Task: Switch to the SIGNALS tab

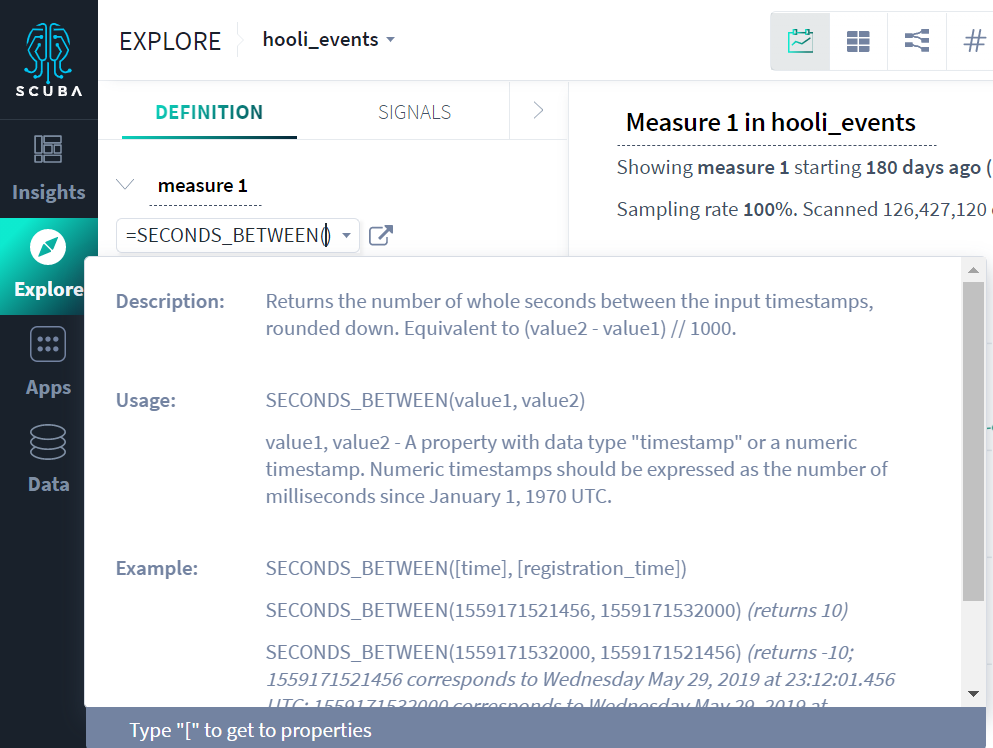Action: 414,112
